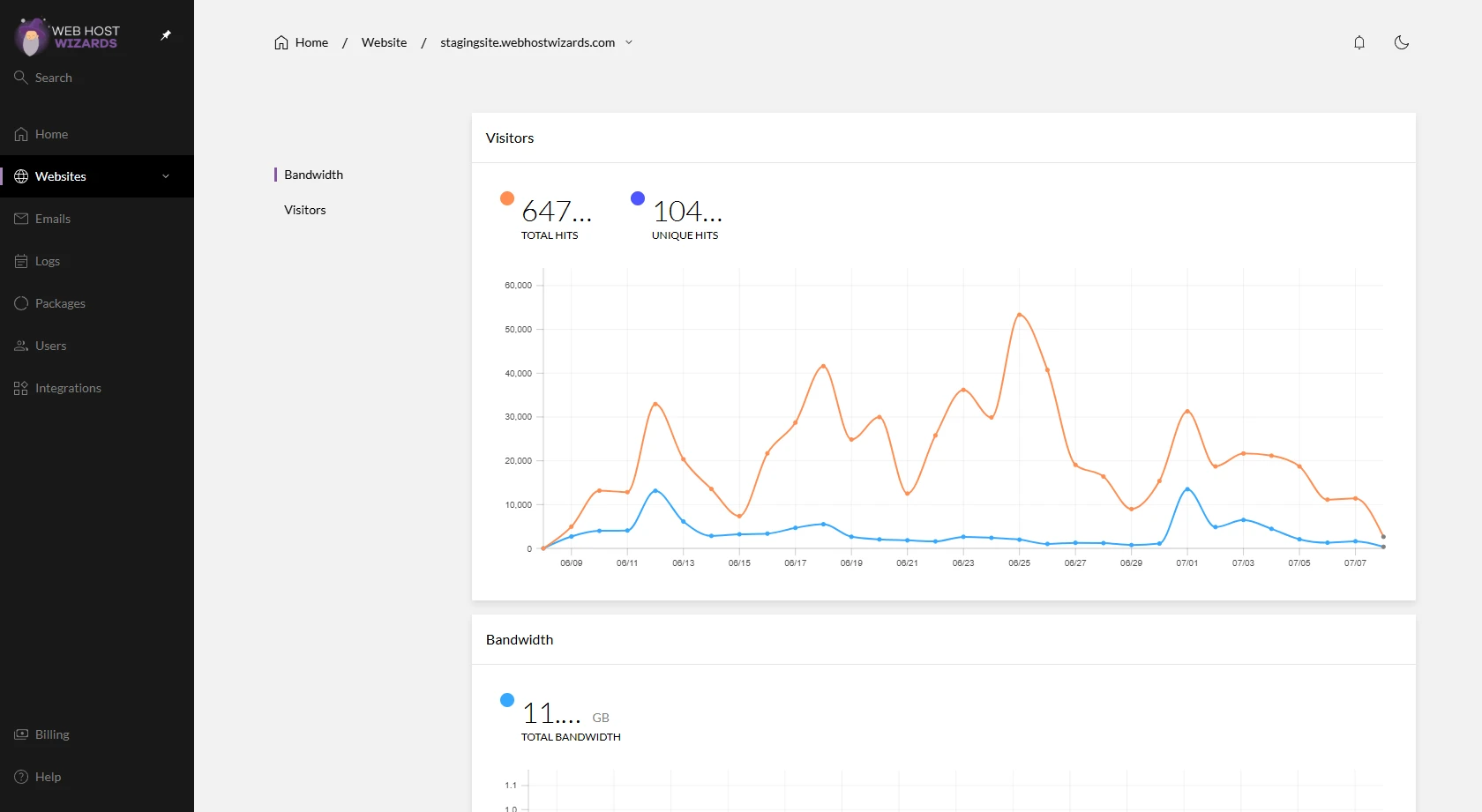Click the Help question mark icon
This screenshot has width=1482, height=812.
pos(21,777)
